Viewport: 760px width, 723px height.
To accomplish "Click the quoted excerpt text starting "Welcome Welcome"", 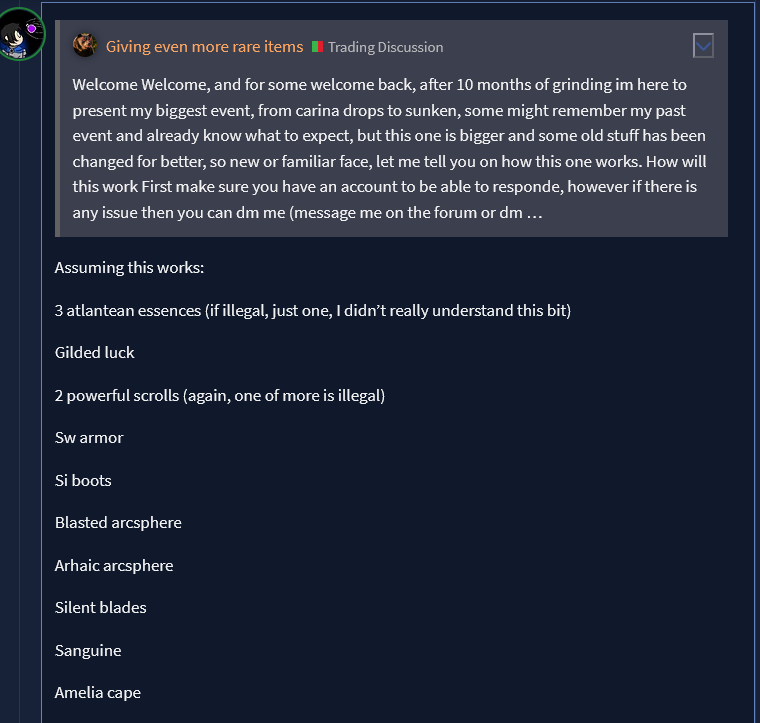I will click(390, 84).
